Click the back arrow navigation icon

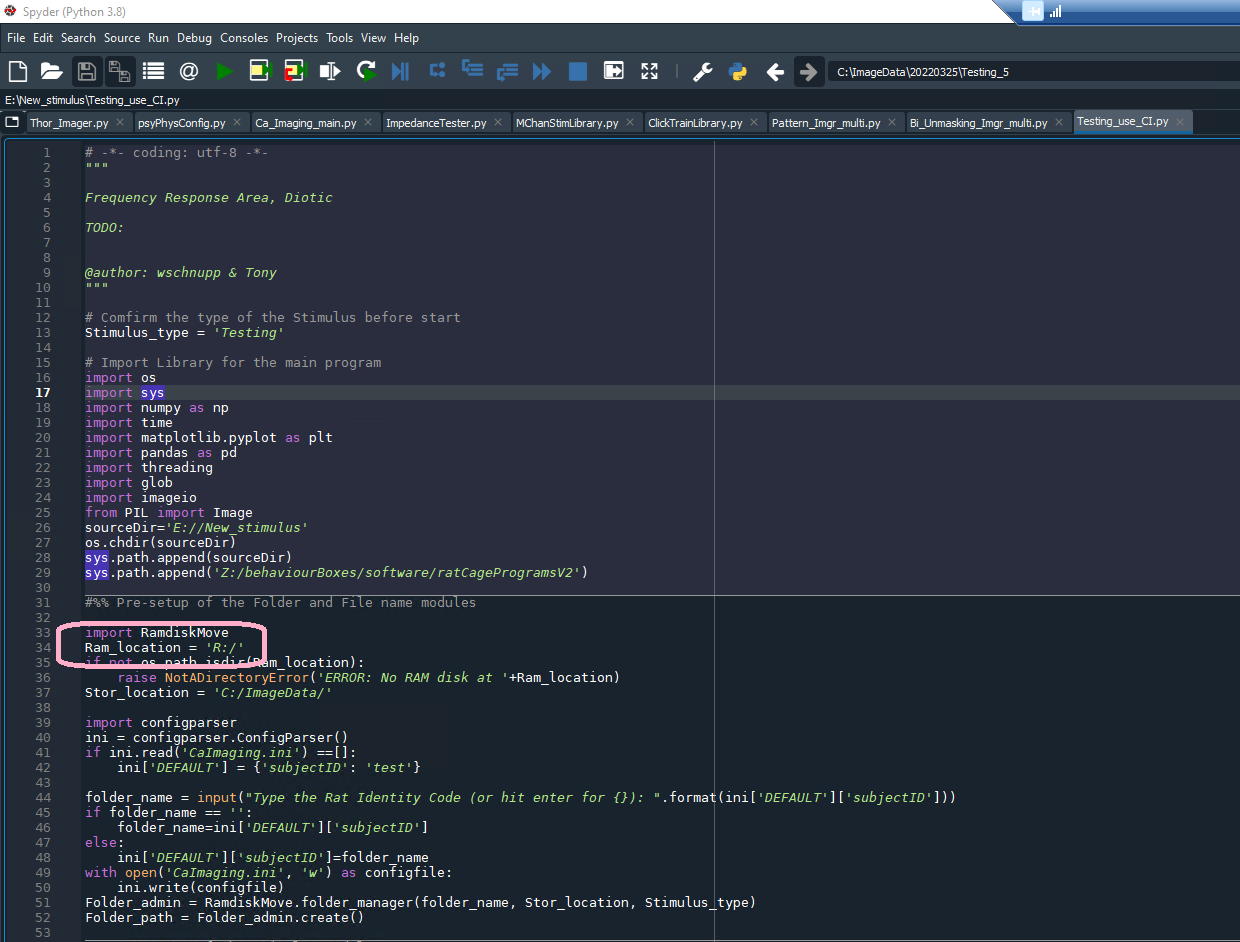(x=775, y=71)
